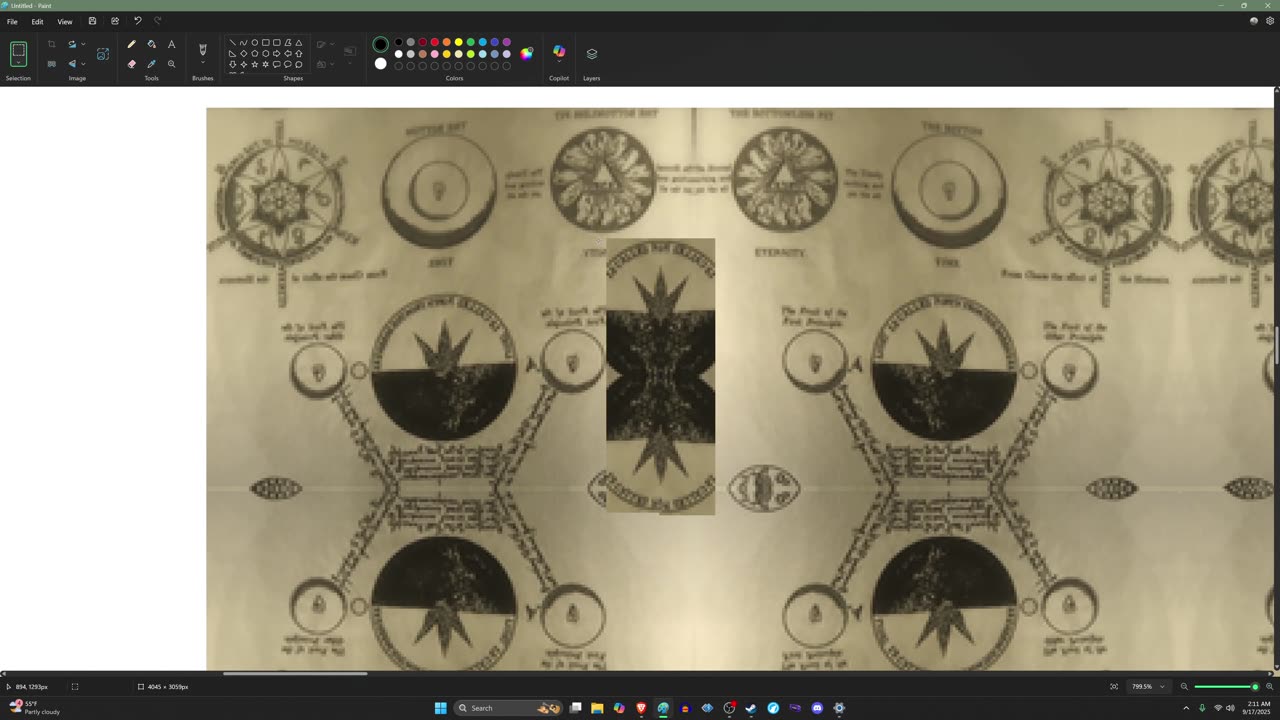
Task: Select the Color picker eyedropper
Action: 151,64
